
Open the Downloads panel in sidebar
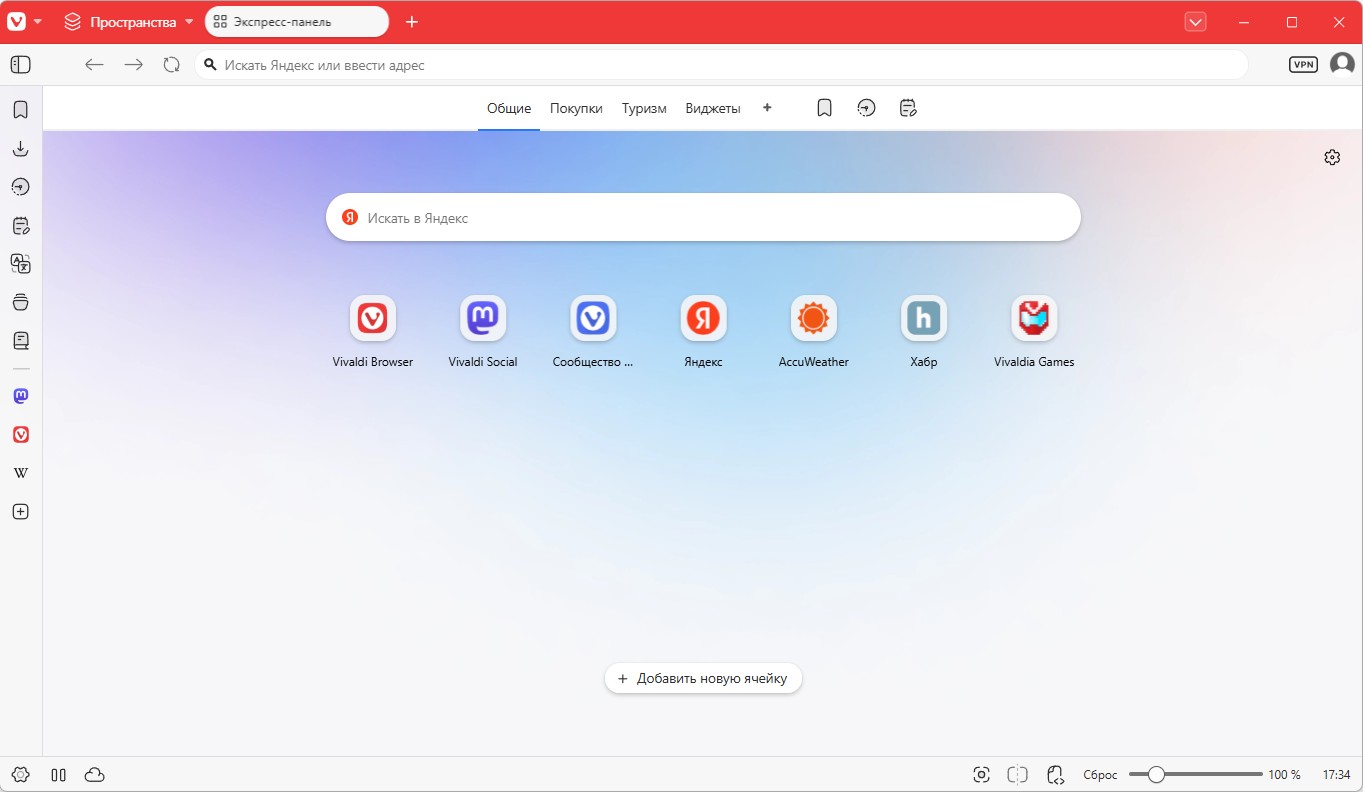coord(20,149)
